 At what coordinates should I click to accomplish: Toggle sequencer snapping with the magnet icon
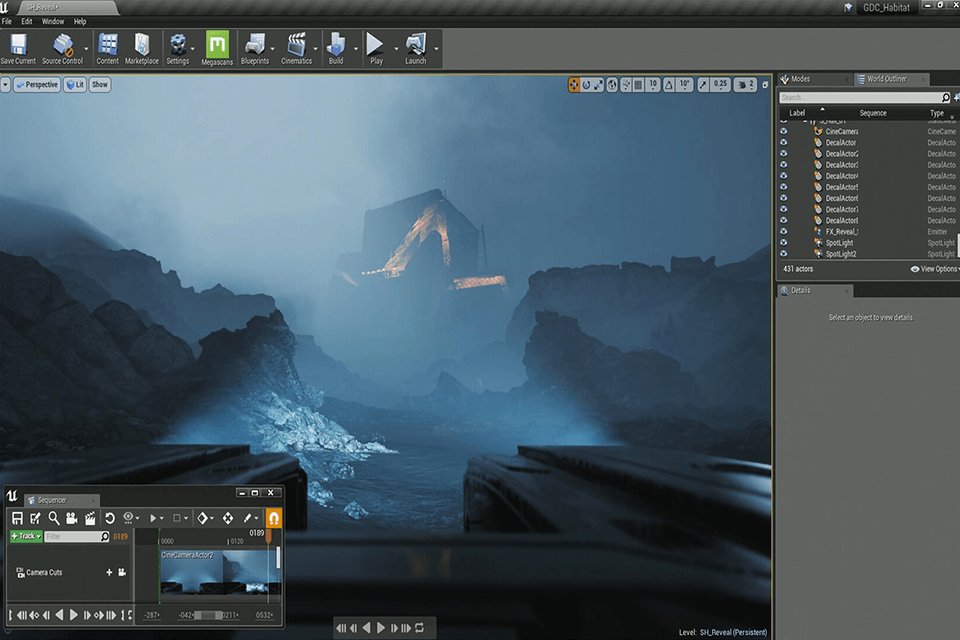tap(274, 519)
